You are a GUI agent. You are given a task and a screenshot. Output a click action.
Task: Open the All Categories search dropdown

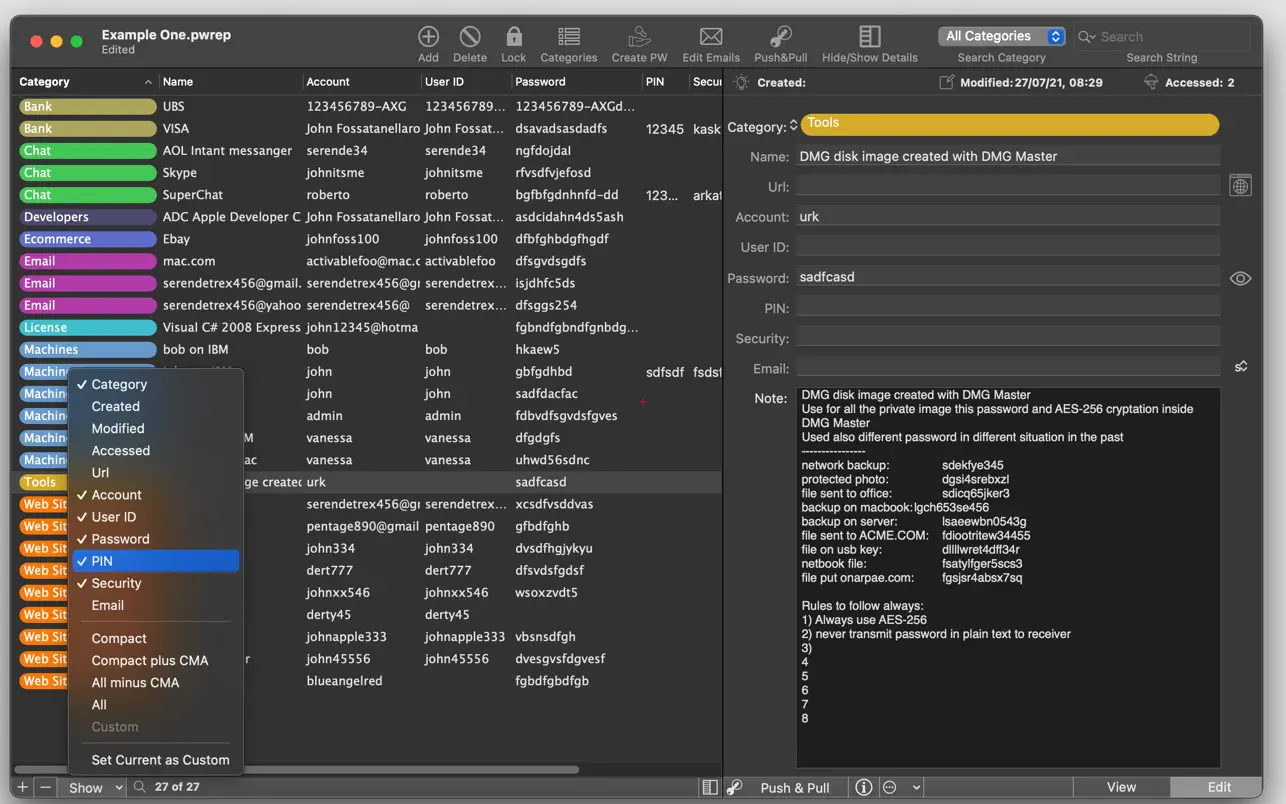1001,36
